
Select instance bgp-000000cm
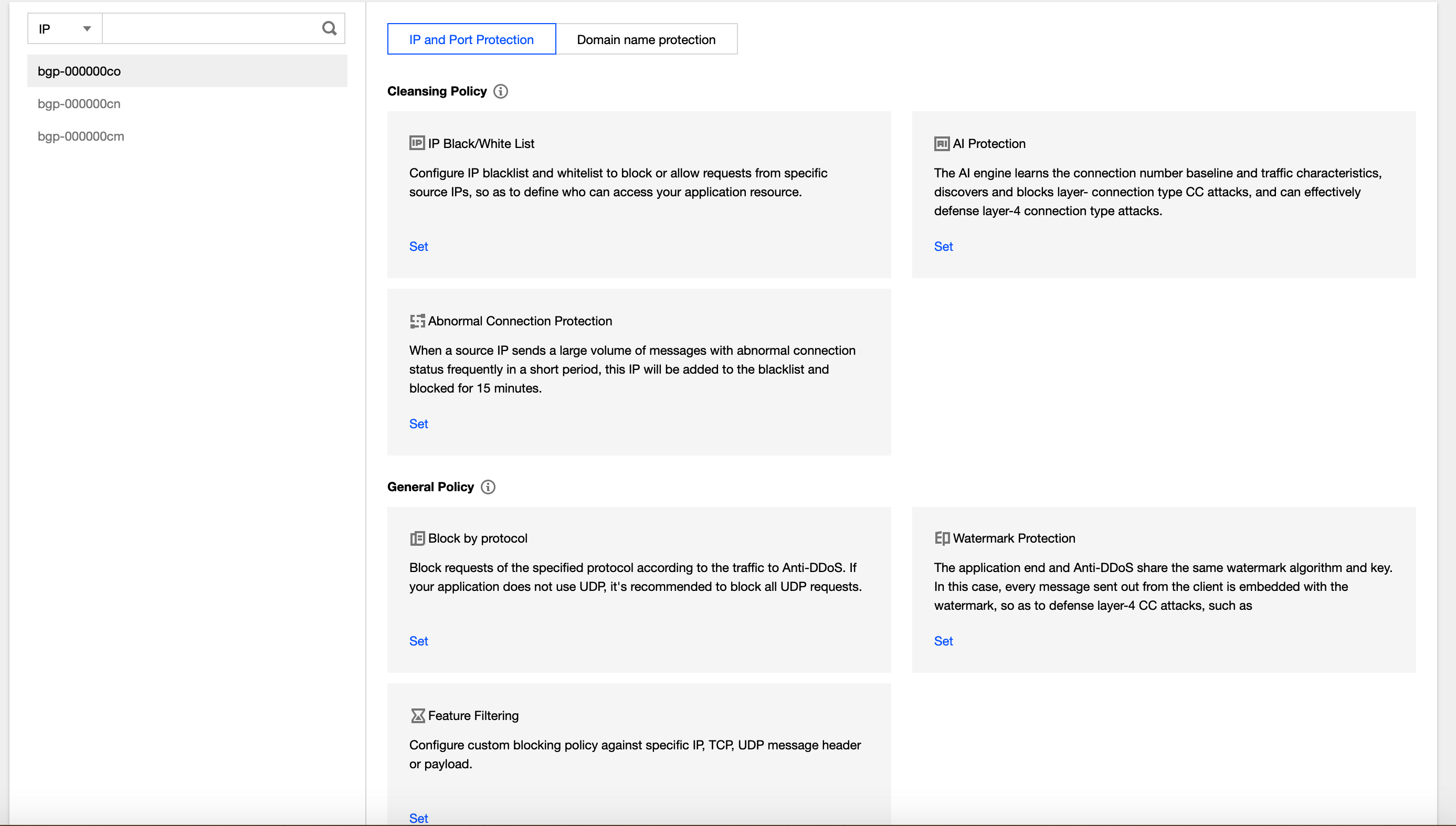(187, 136)
